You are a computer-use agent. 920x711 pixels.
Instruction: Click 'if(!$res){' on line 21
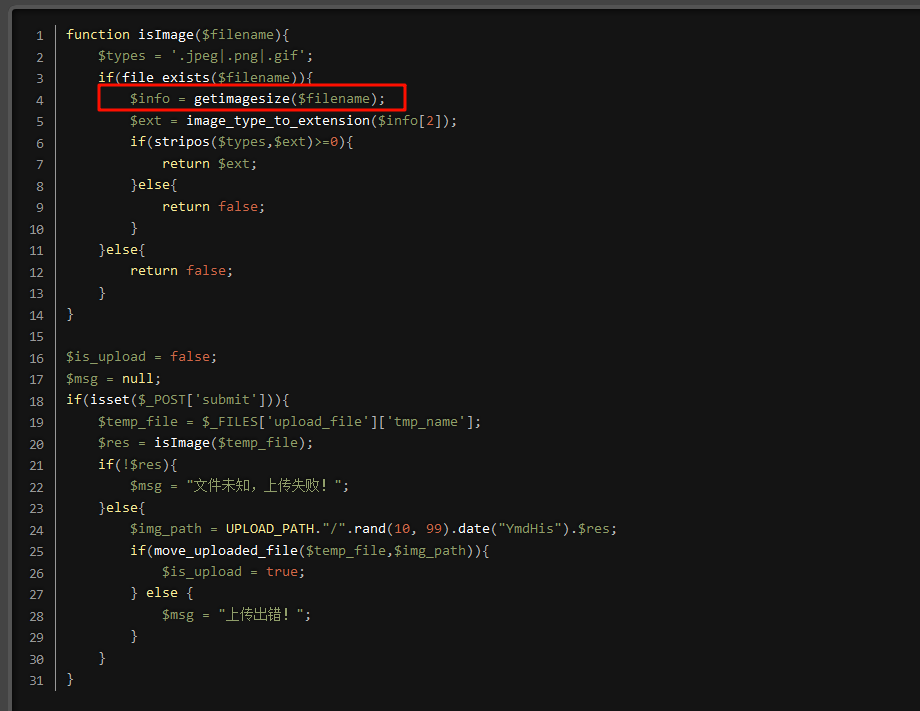pyautogui.click(x=137, y=465)
